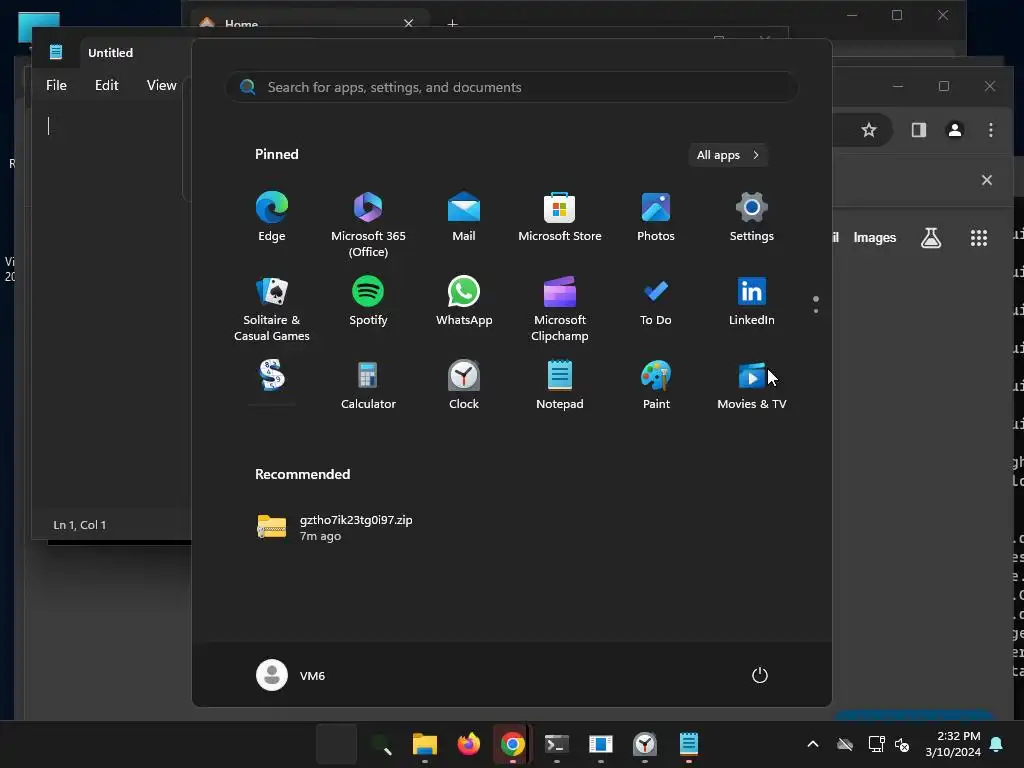Launch the Paint app

[656, 385]
